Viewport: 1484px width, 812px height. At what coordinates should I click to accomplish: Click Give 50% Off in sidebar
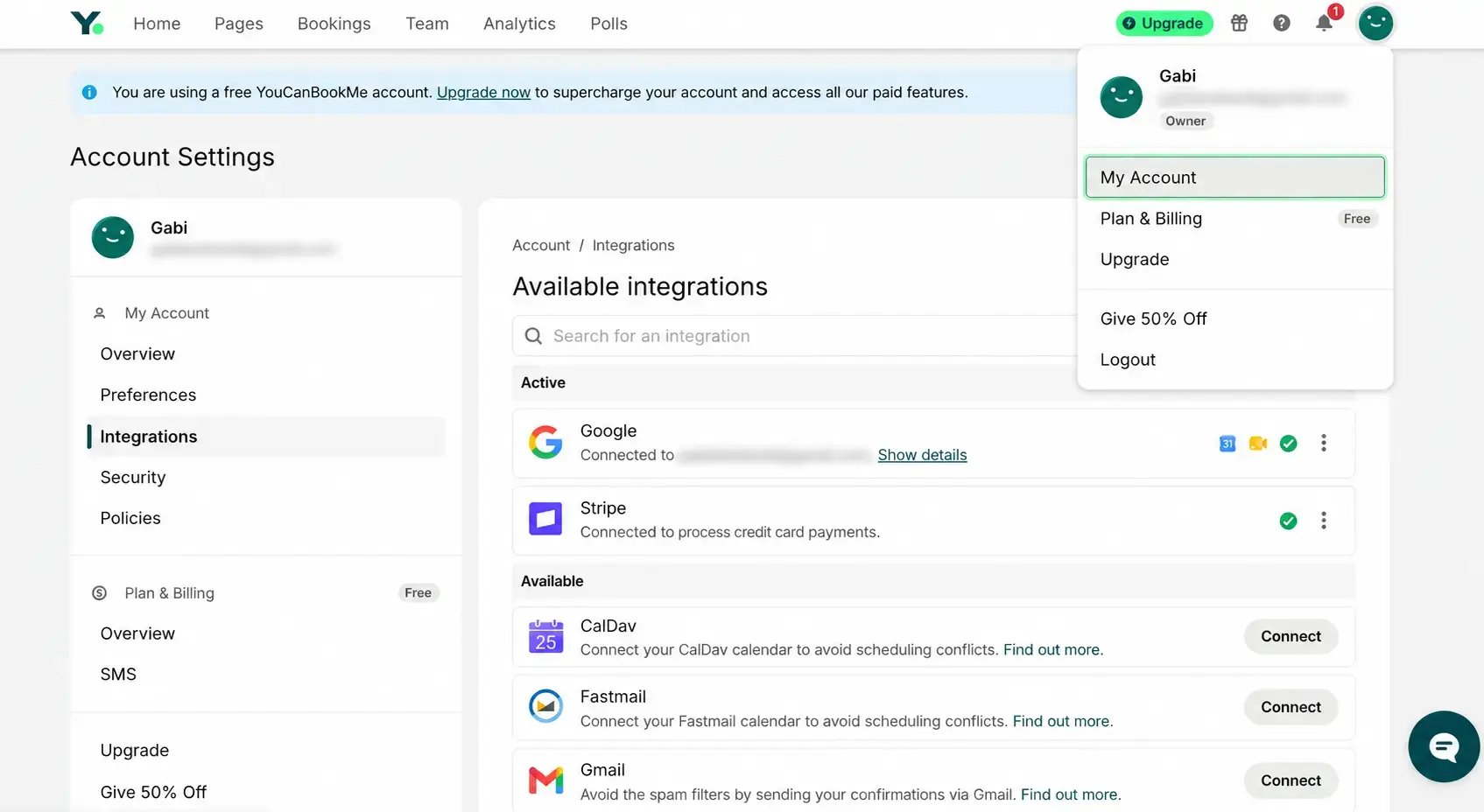153,792
